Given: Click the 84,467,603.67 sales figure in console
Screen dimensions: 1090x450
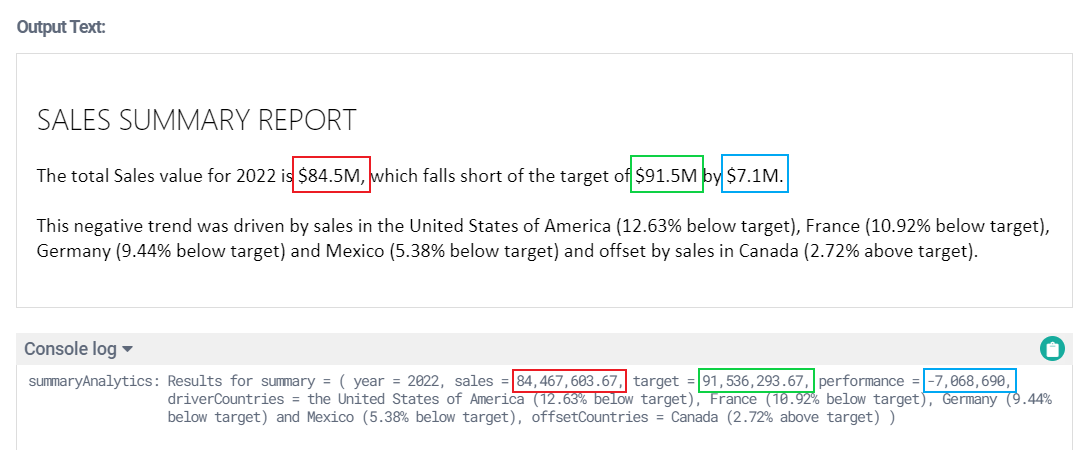Looking at the screenshot, I should (x=569, y=381).
